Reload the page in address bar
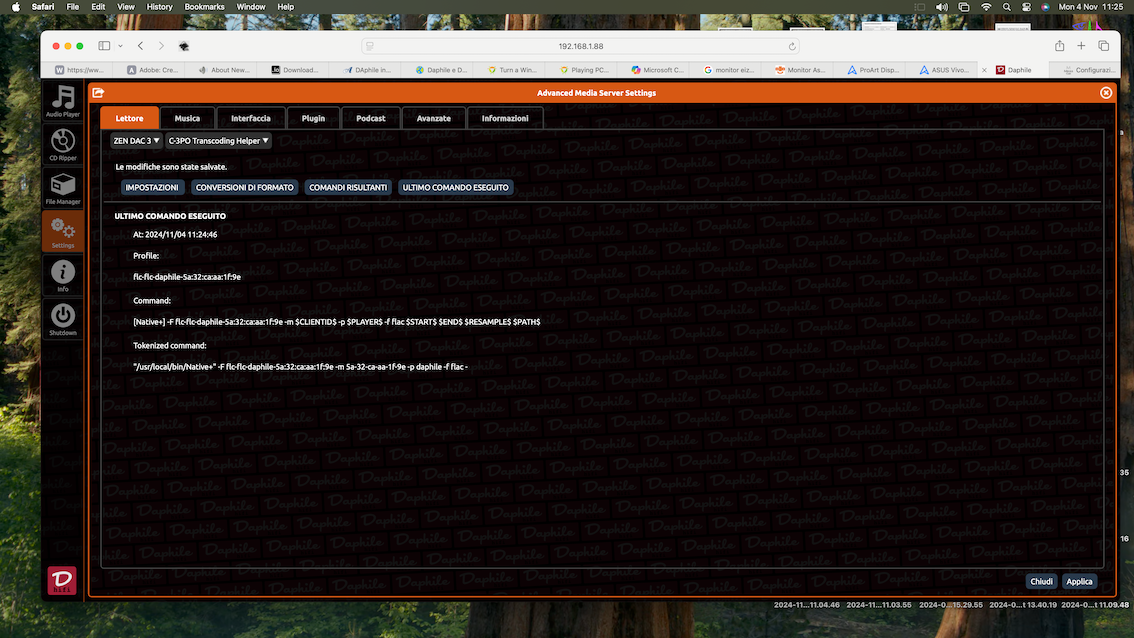The height and width of the screenshot is (638, 1134). (792, 46)
